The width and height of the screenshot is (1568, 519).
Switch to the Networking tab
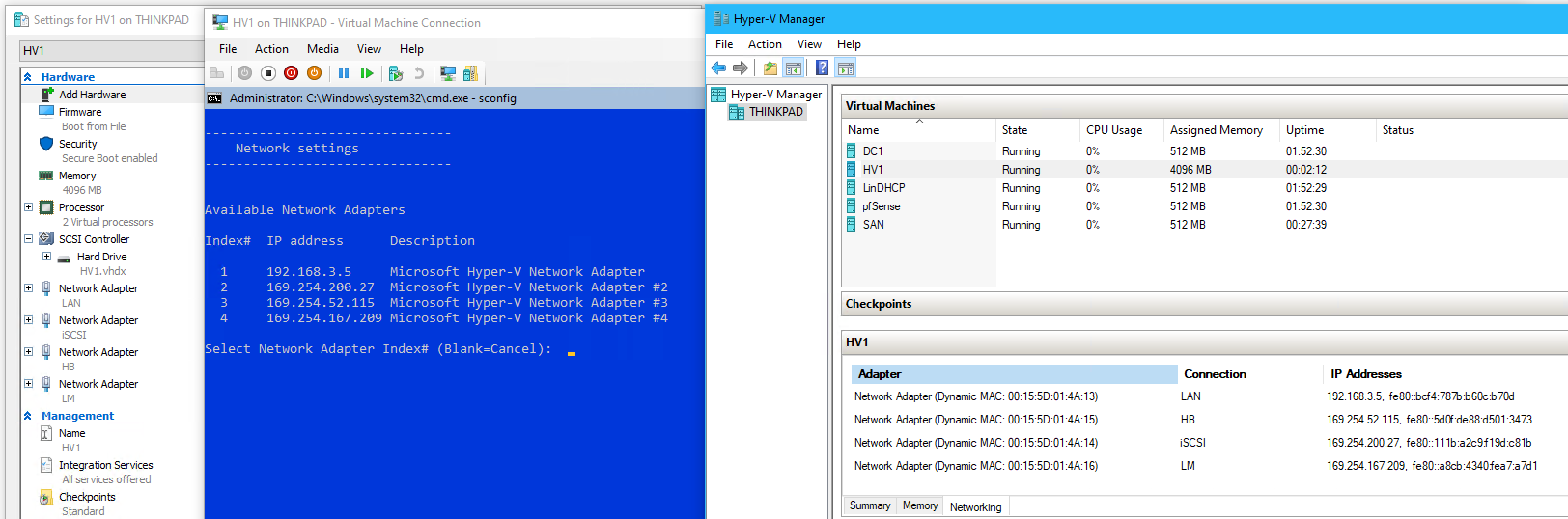click(x=976, y=506)
